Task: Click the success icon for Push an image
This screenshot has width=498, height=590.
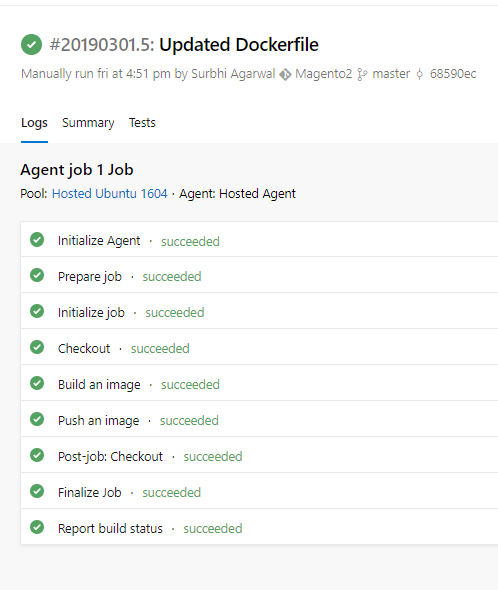Action: click(37, 419)
